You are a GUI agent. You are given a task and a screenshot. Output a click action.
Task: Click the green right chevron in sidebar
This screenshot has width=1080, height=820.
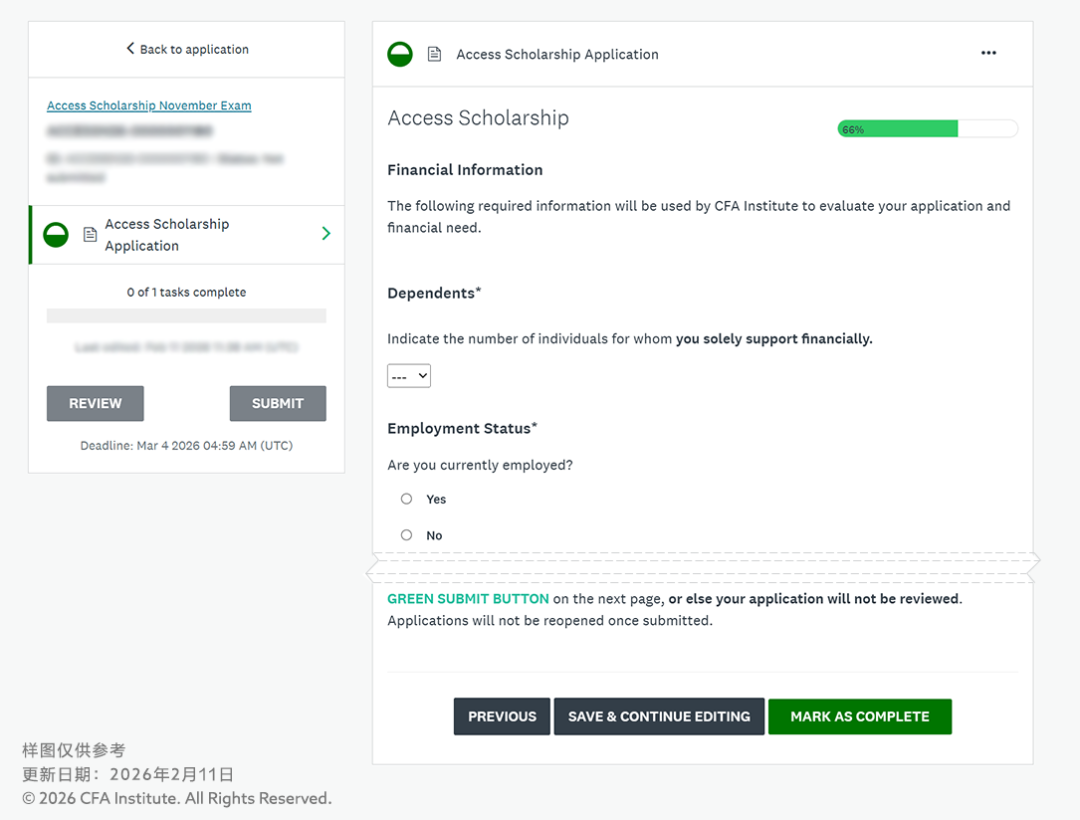326,234
